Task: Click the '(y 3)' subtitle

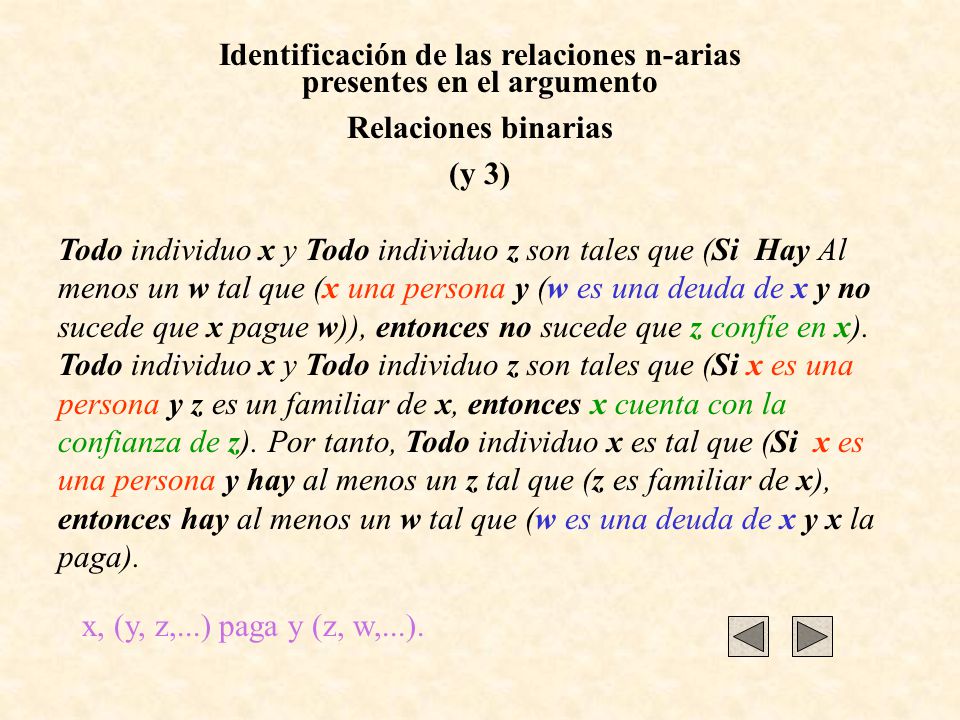Action: (x=480, y=175)
